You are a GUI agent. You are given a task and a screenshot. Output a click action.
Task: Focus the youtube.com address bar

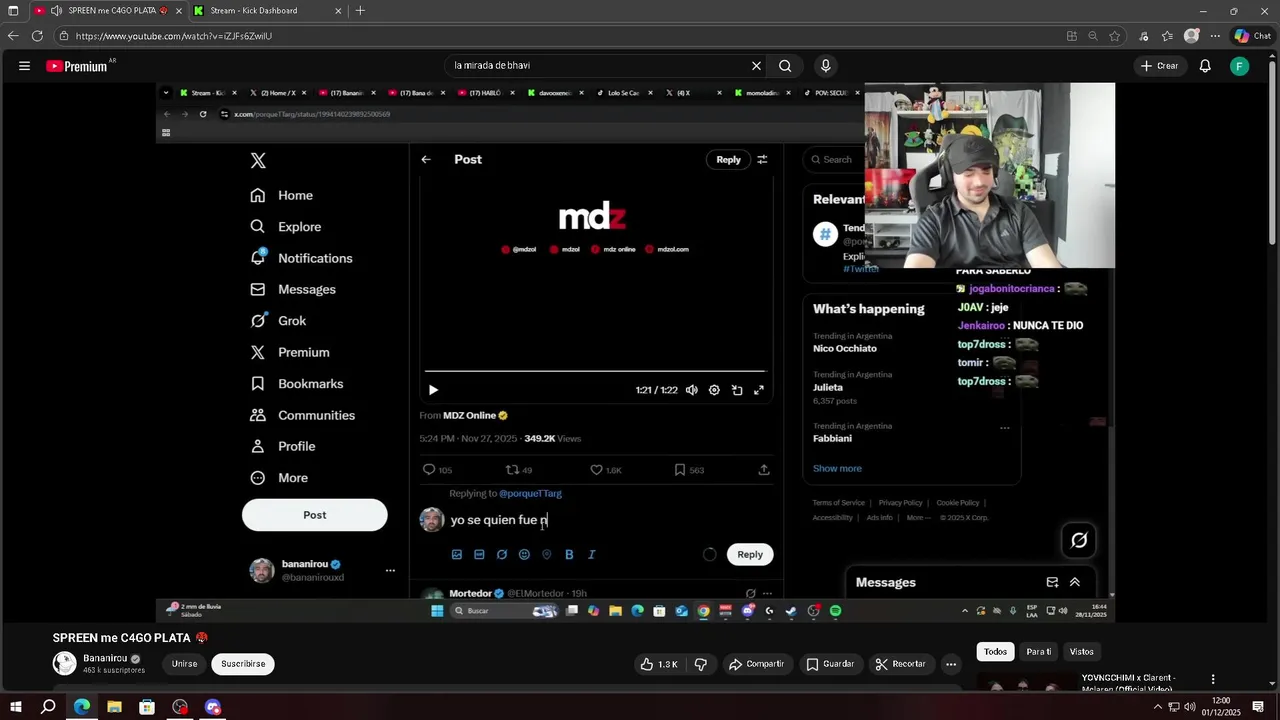[x=560, y=36]
